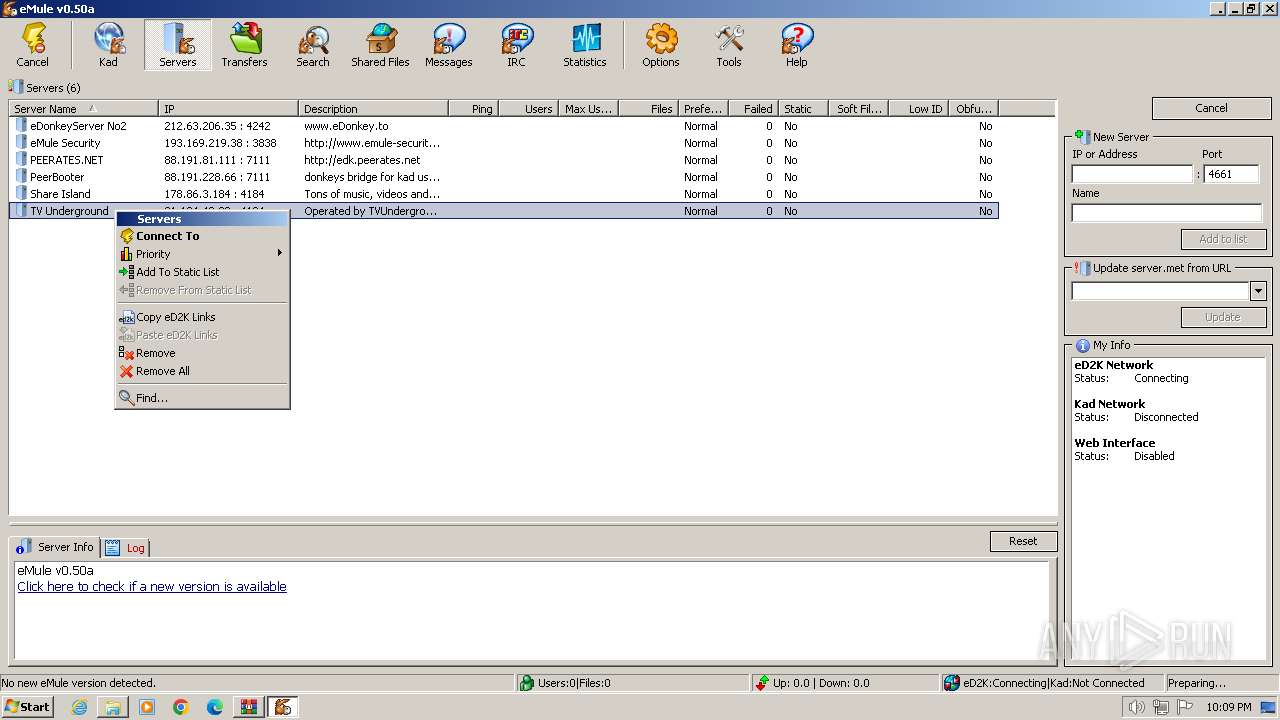Viewport: 1280px width, 720px height.
Task: Click the eMule Security server icon
Action: pyautogui.click(x=20, y=143)
